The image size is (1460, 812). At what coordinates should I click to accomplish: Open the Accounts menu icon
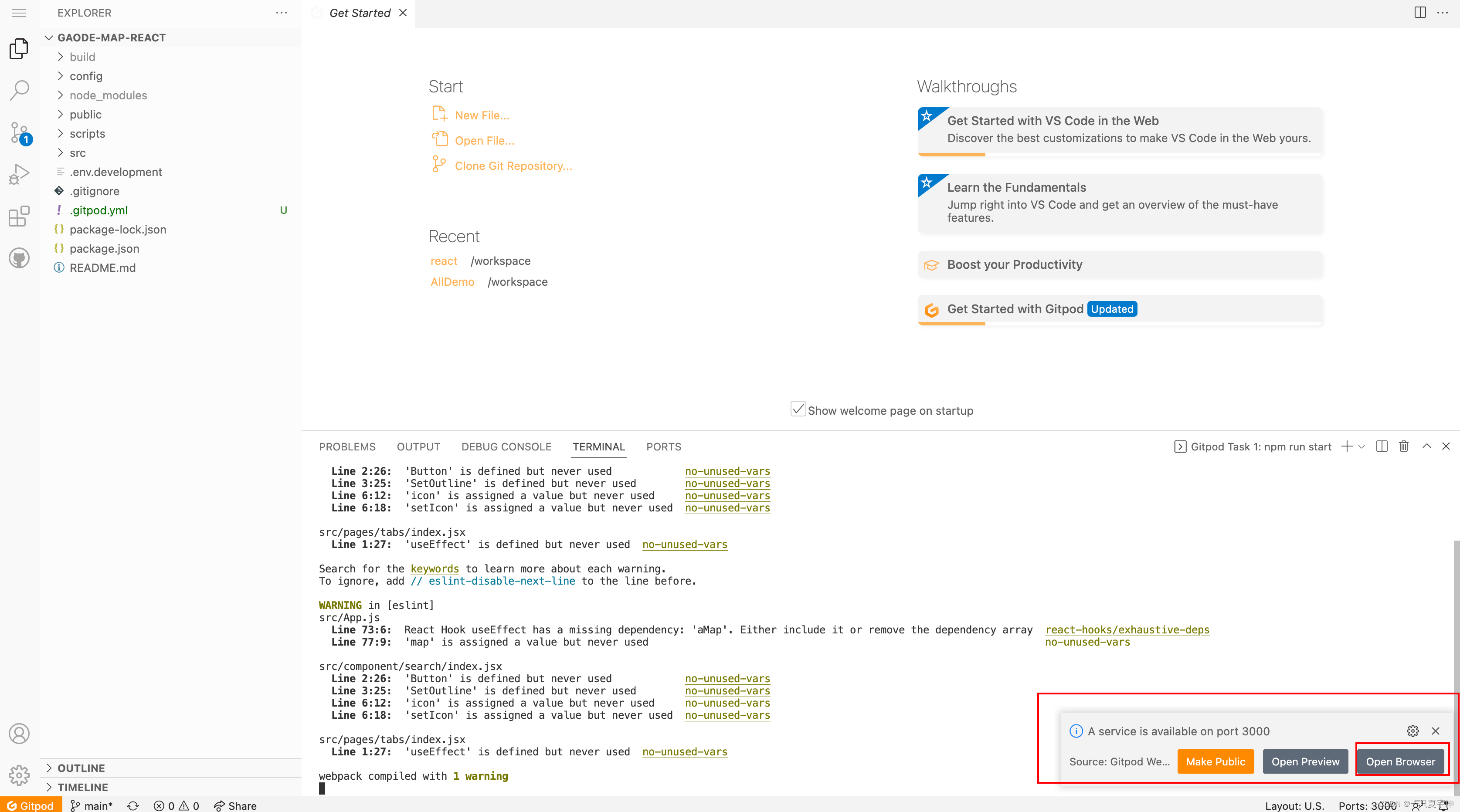(x=19, y=733)
